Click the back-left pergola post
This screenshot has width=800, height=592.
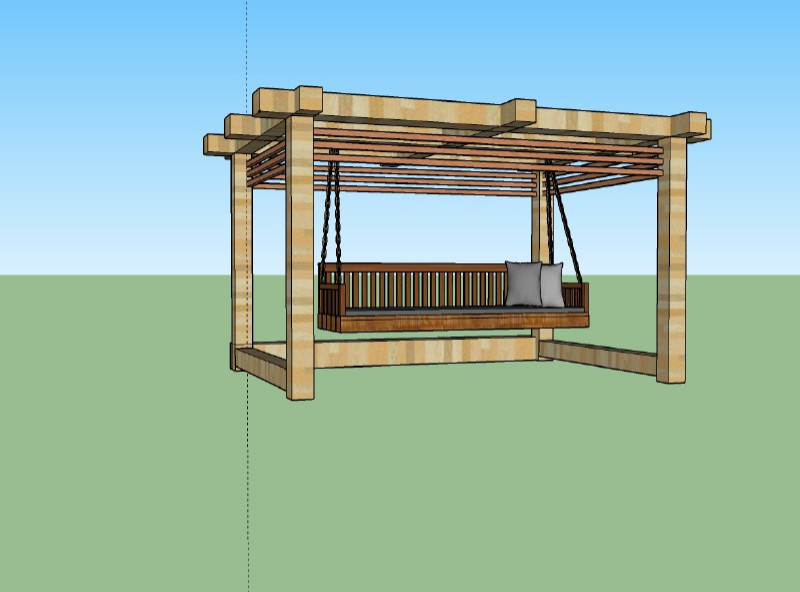pos(241,260)
